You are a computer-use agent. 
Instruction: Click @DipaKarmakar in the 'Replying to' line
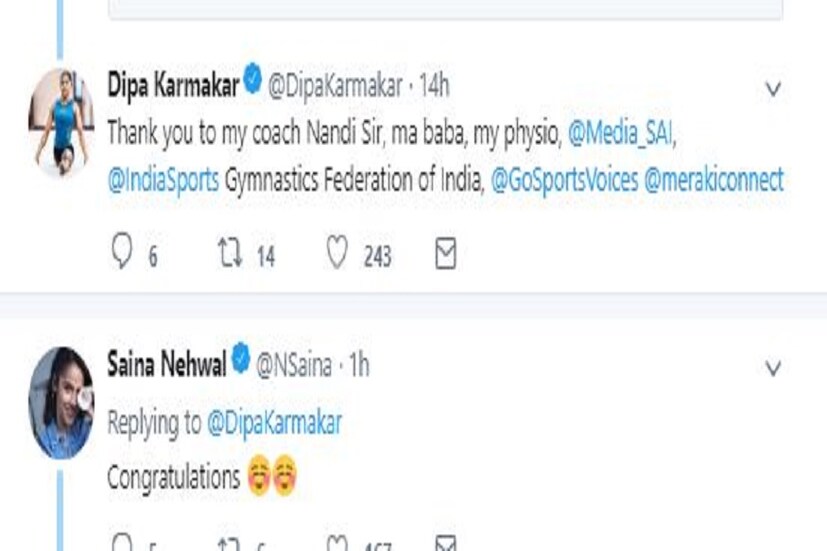point(274,423)
